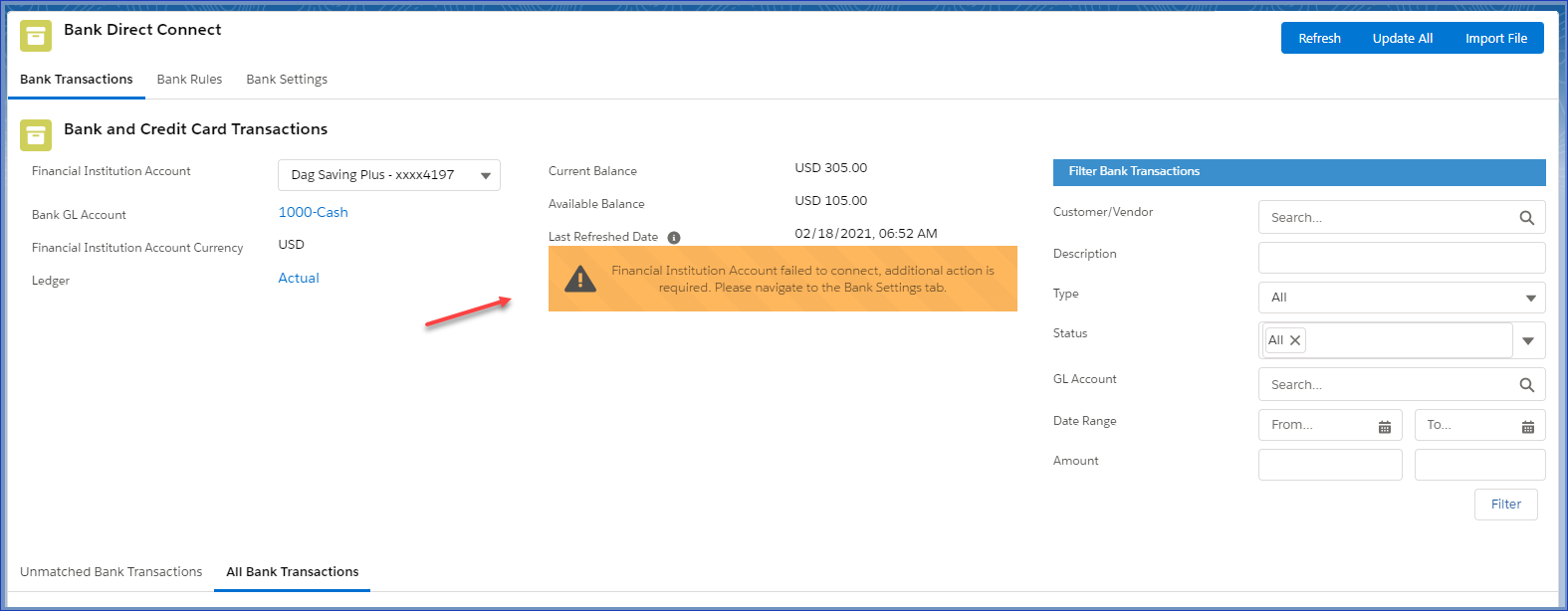The height and width of the screenshot is (611, 1568).
Task: Click the Last Refreshed Date info icon
Action: [674, 238]
